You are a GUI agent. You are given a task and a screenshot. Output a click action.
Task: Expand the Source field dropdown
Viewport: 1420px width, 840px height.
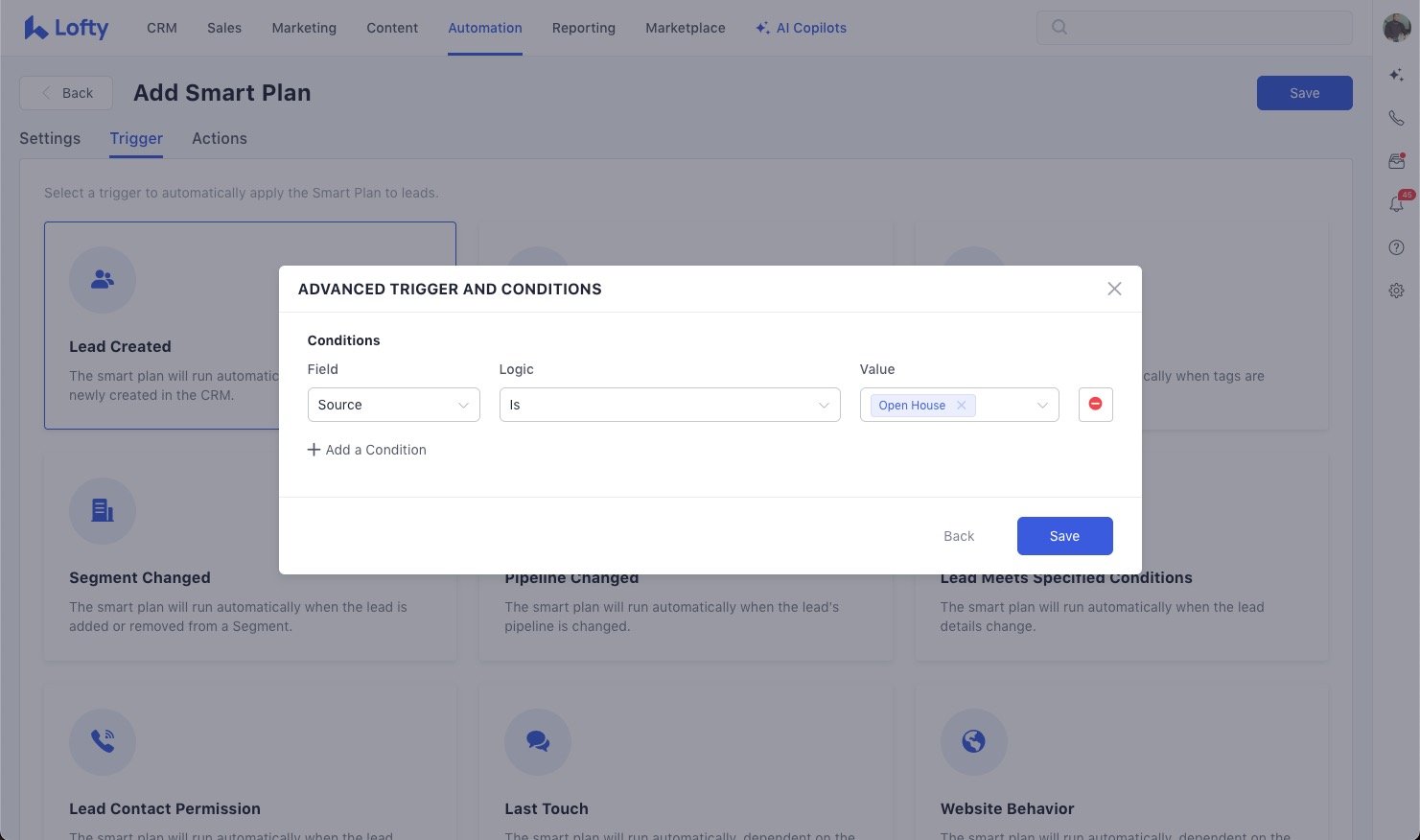tap(393, 405)
